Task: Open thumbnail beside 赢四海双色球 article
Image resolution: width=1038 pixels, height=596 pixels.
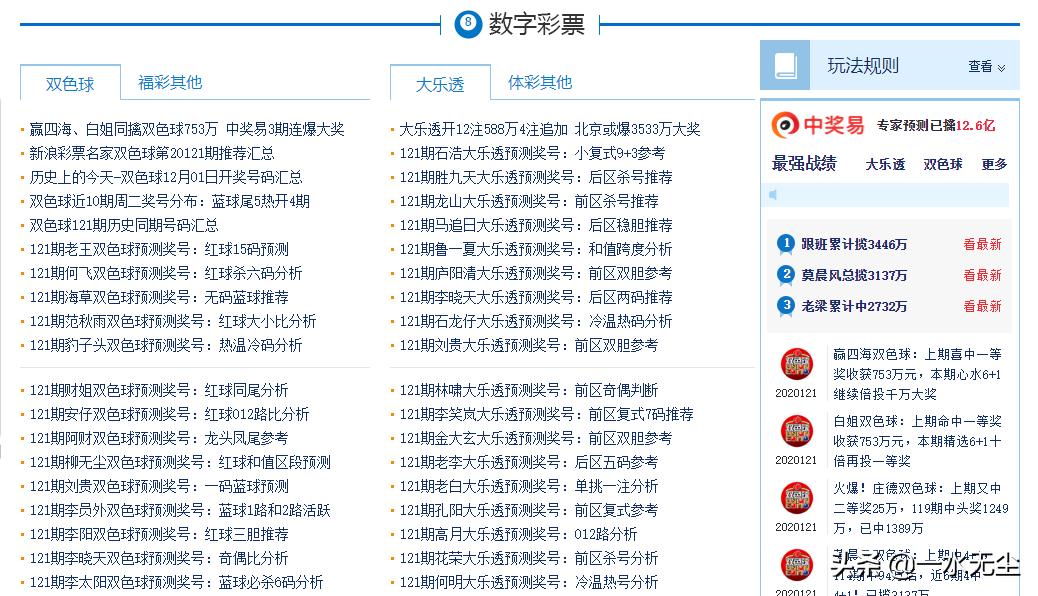Action: point(796,365)
